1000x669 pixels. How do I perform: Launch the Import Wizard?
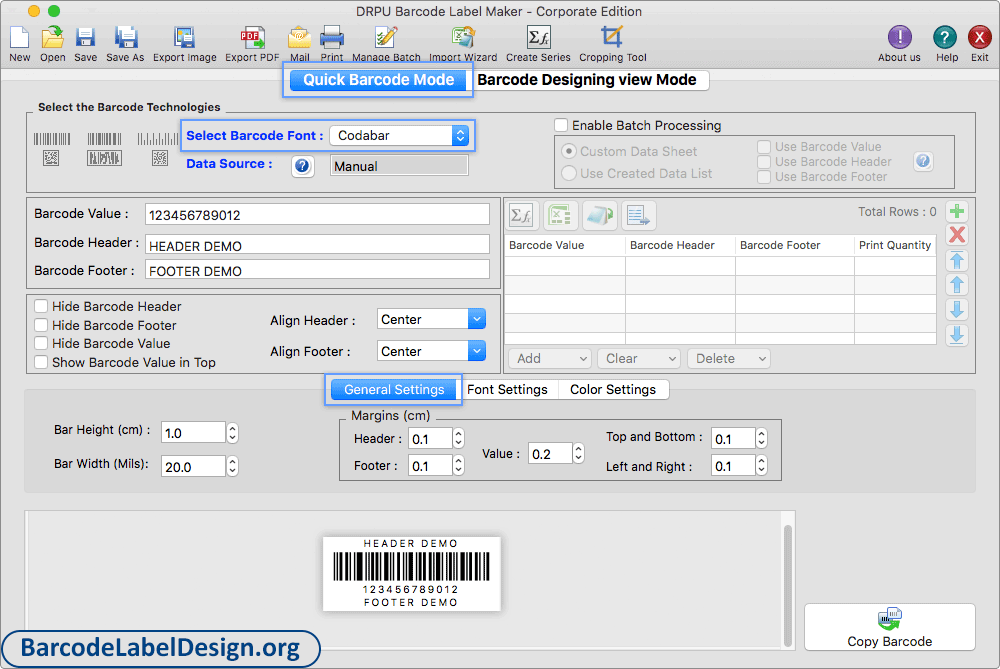[463, 38]
